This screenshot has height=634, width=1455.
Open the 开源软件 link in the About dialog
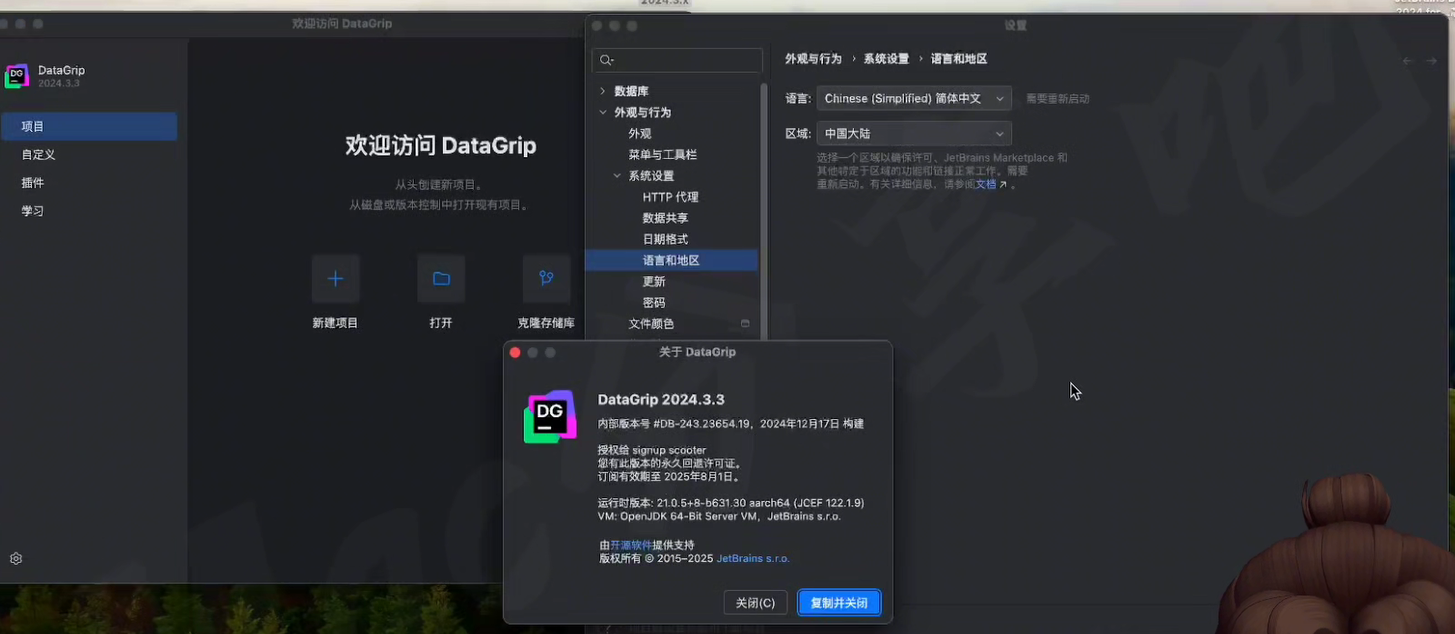click(631, 545)
